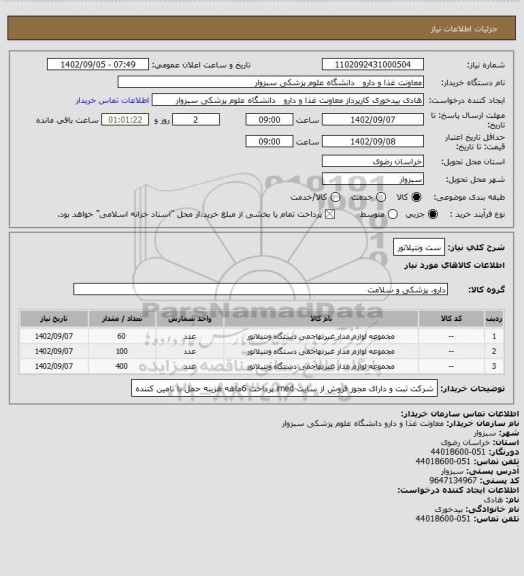The width and height of the screenshot is (524, 576).
Task: Click the delivery province field خراسان رضوی
Action: [373, 161]
